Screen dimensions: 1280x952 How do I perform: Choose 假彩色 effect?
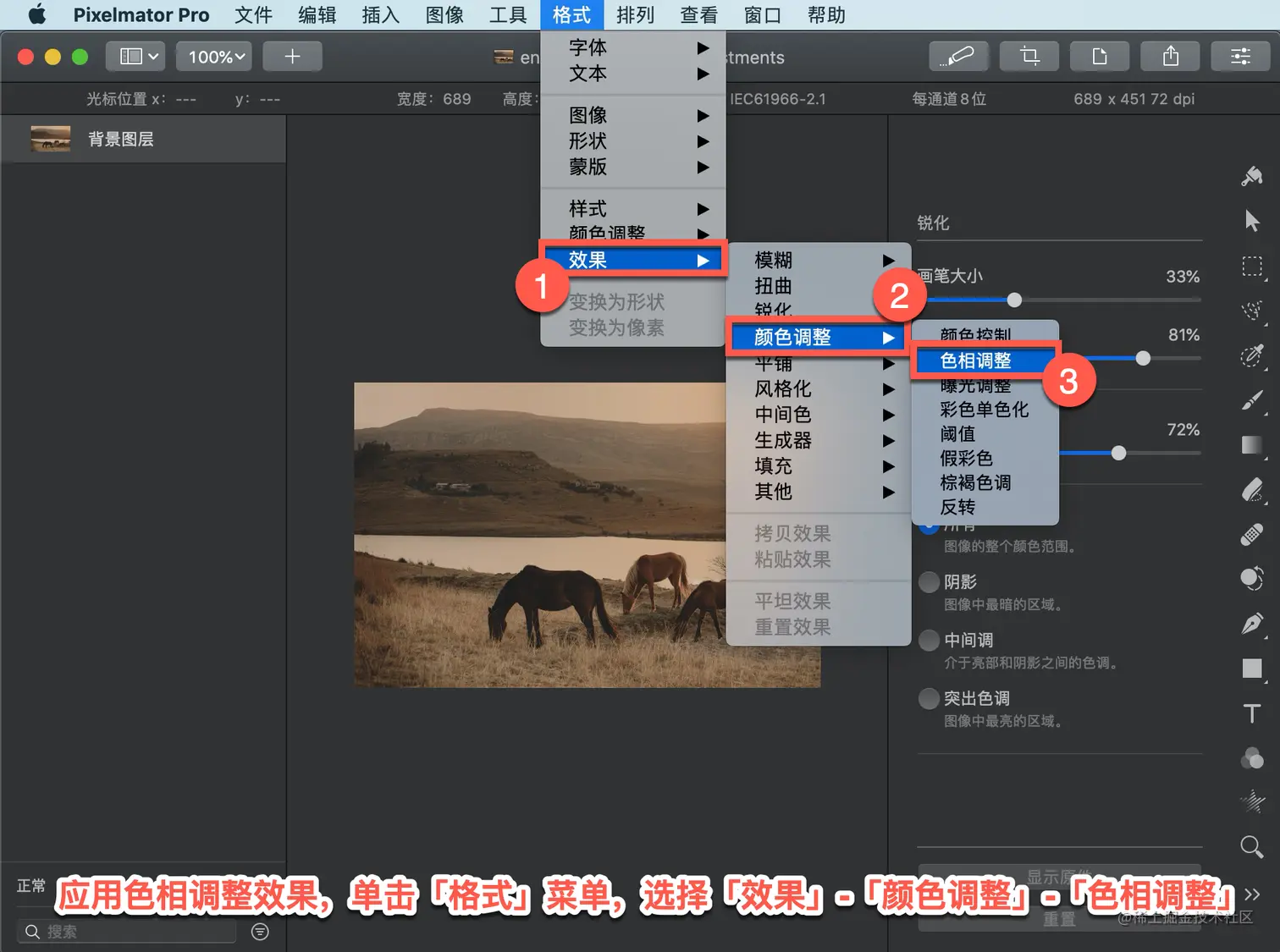pos(985,459)
